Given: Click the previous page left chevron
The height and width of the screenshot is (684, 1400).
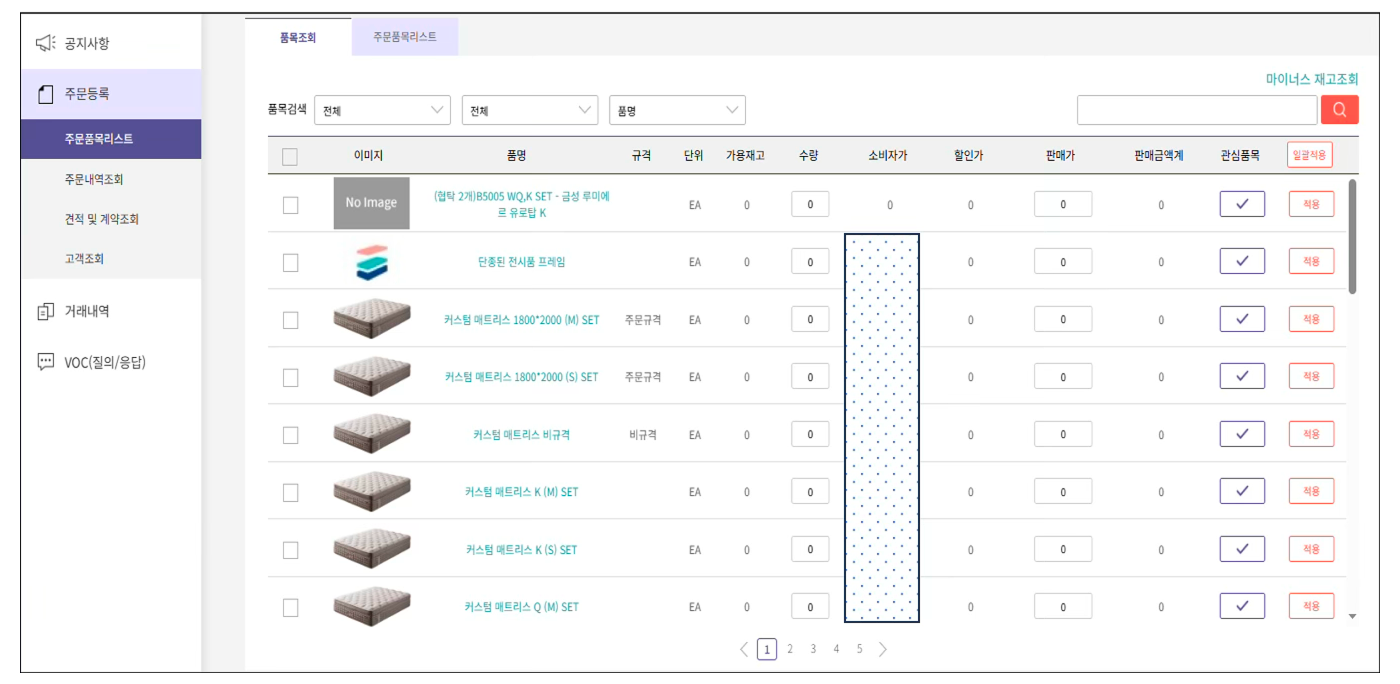Looking at the screenshot, I should click(744, 648).
